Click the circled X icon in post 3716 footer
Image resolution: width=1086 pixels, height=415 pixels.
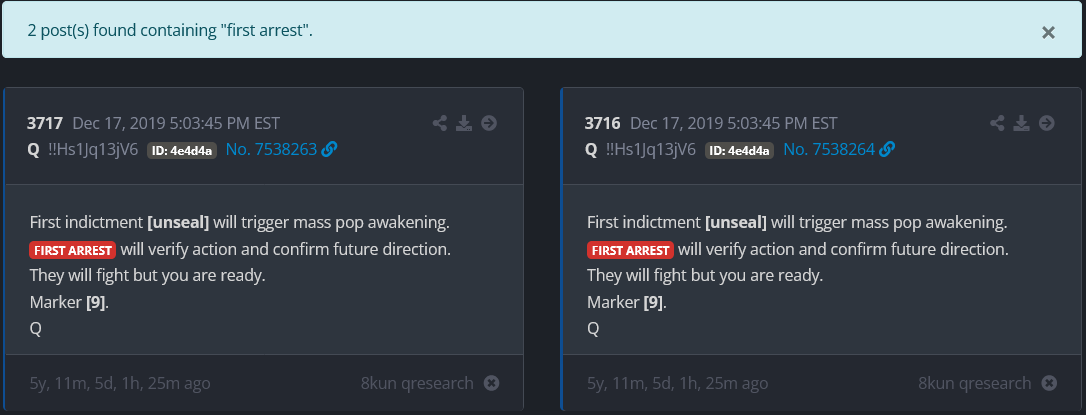[1048, 383]
